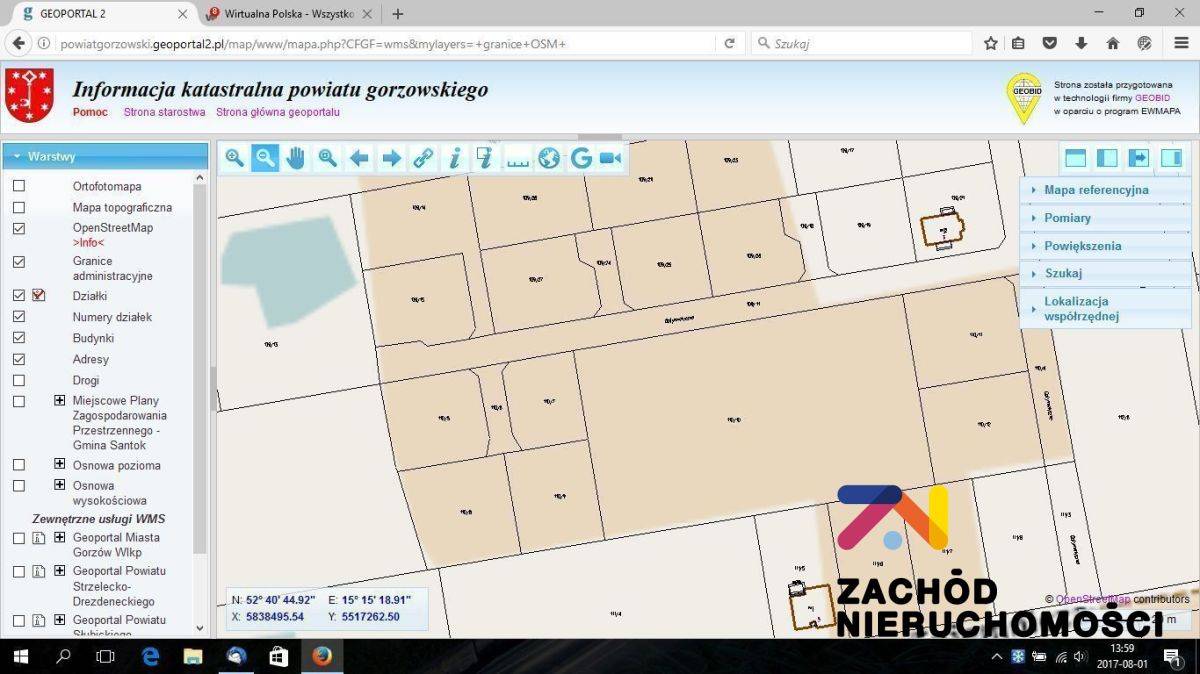Click the Firefox Szukaj search field
Viewport: 1200px width, 674px height.
point(860,44)
